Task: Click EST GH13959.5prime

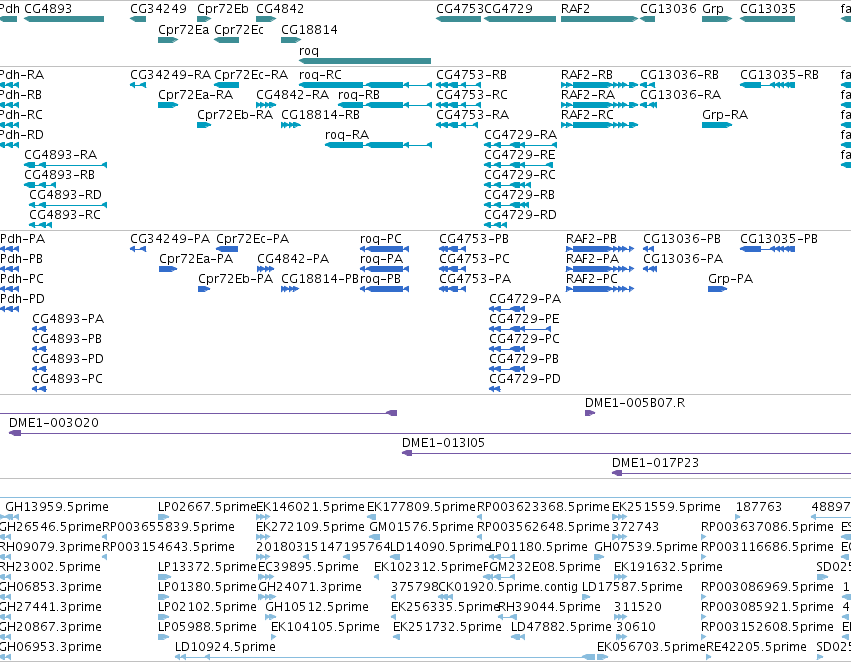Action: [57, 507]
